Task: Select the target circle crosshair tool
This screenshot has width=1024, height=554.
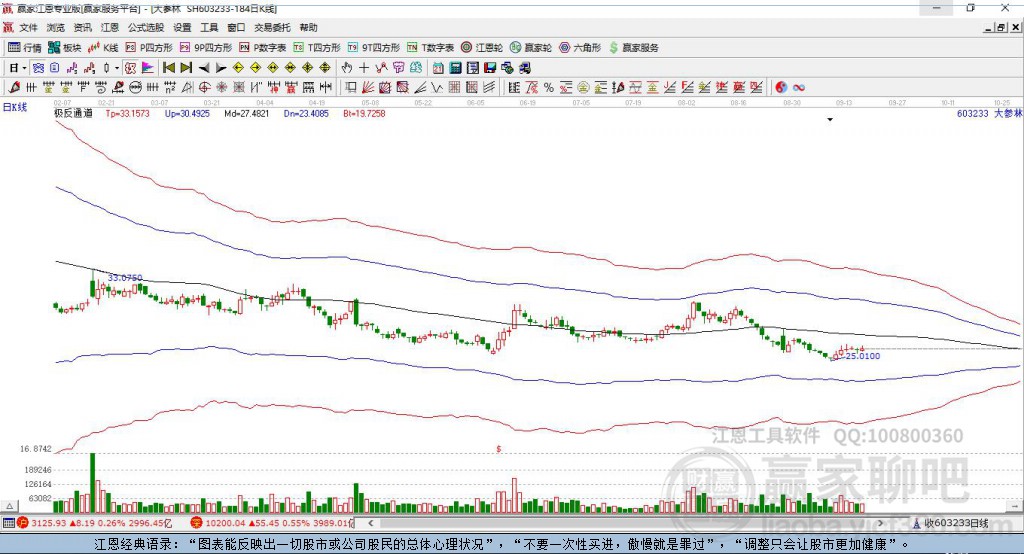Action: point(204,87)
